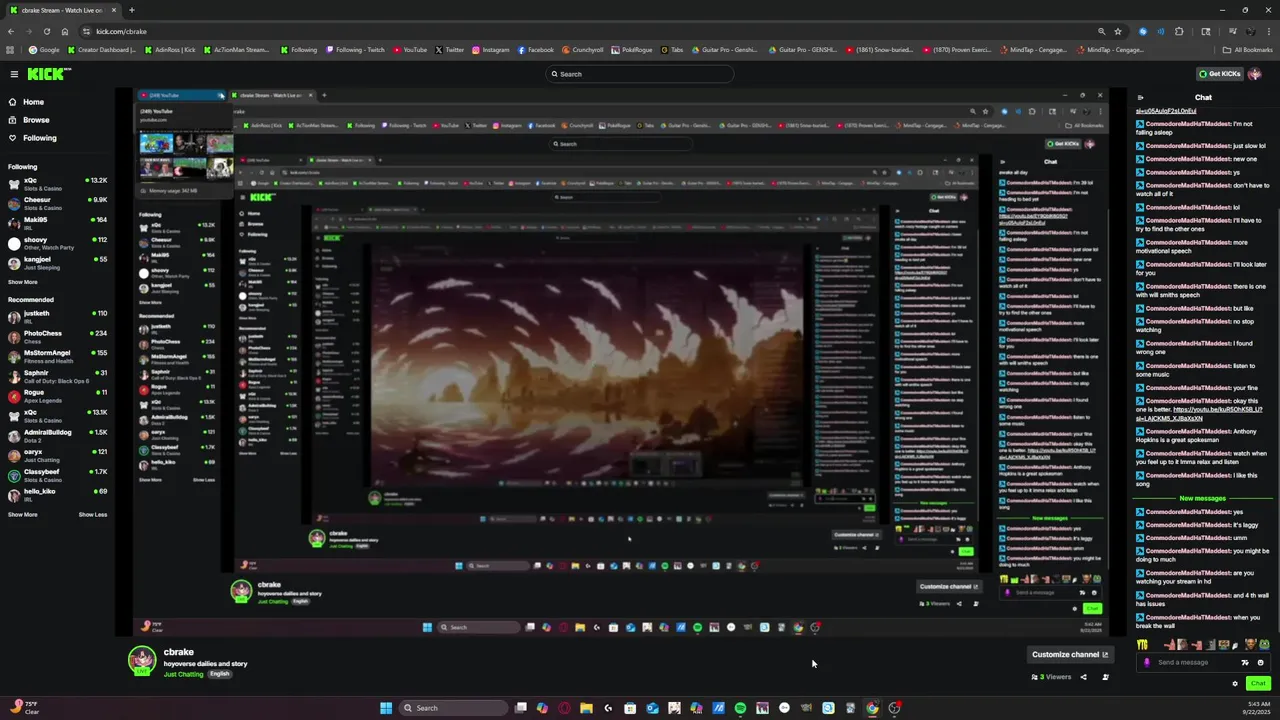Open File Explorer from taskbar
The width and height of the screenshot is (1280, 720).
point(586,708)
